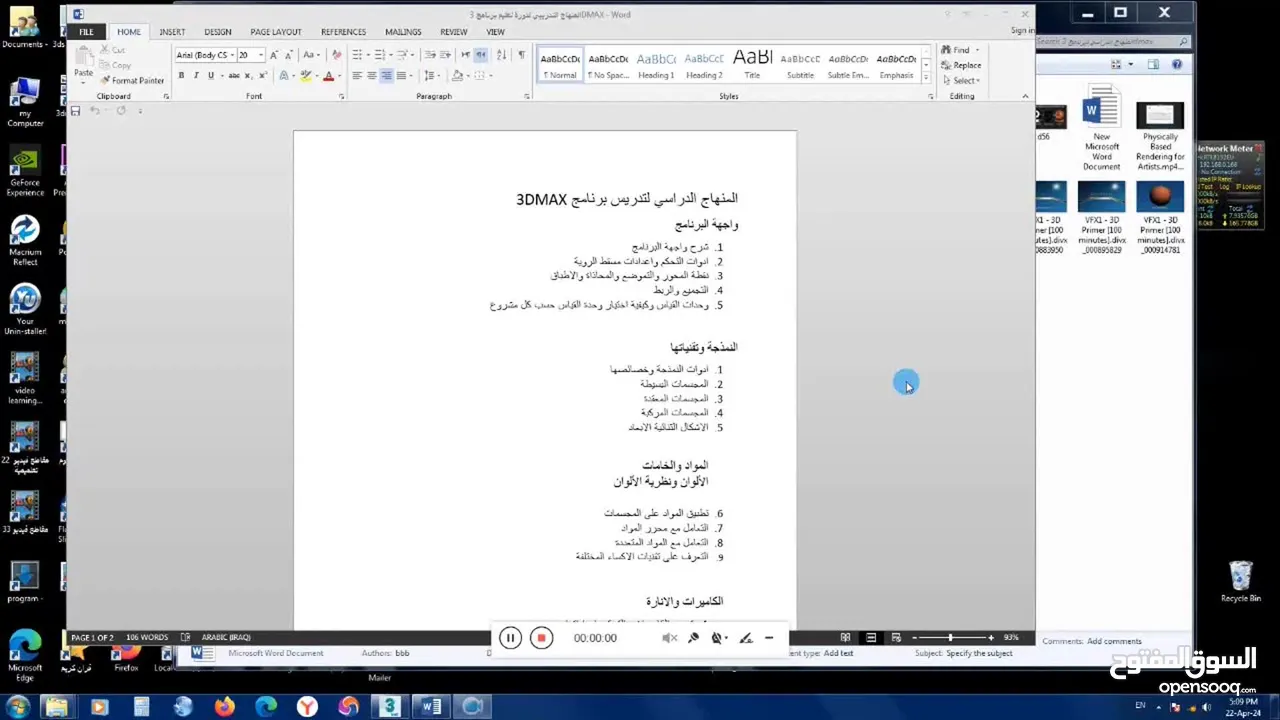The height and width of the screenshot is (720, 1280).
Task: Click the 106 WORDS status bar count
Action: [147, 637]
